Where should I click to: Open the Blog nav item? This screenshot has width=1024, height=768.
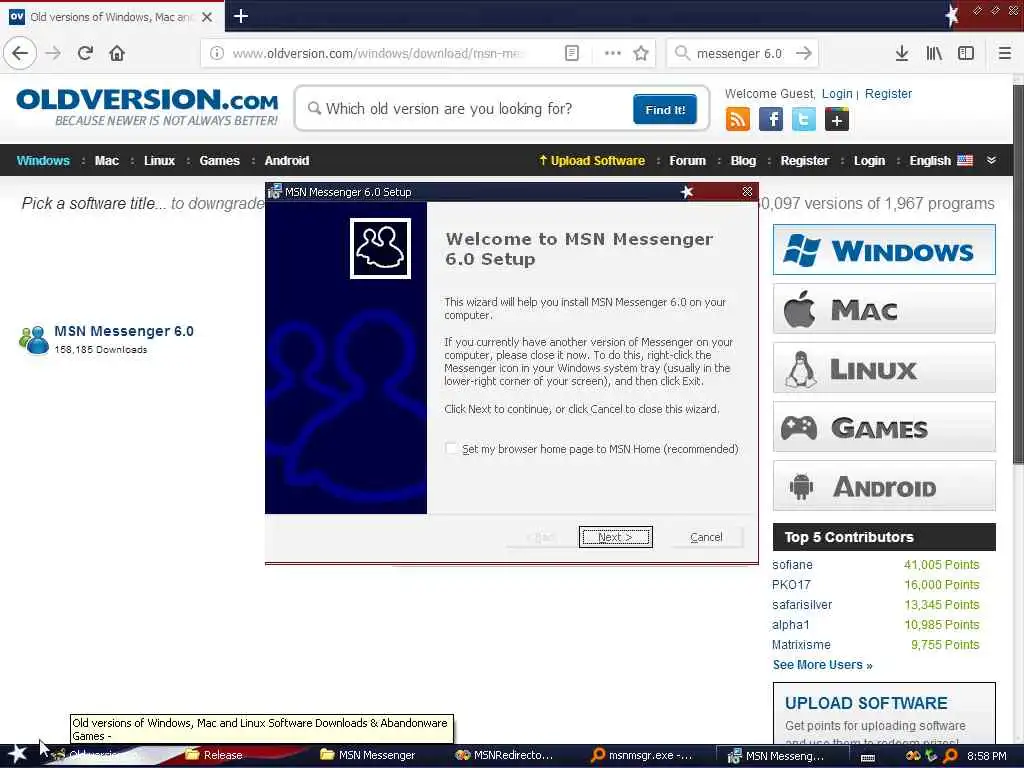click(x=743, y=161)
